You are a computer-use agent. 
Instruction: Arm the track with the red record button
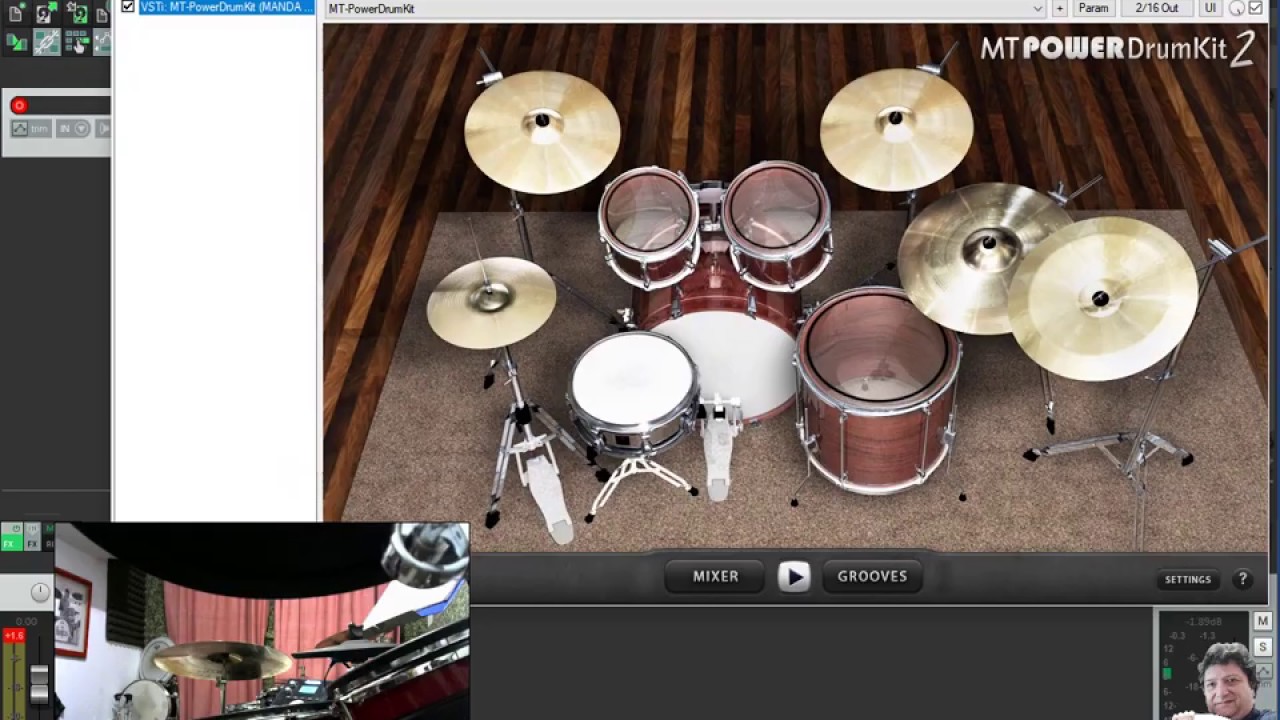tap(19, 105)
